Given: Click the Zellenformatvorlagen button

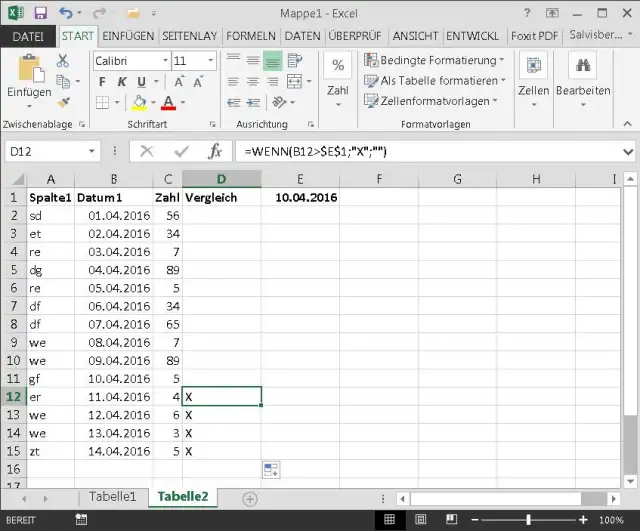Looking at the screenshot, I should coord(434,101).
